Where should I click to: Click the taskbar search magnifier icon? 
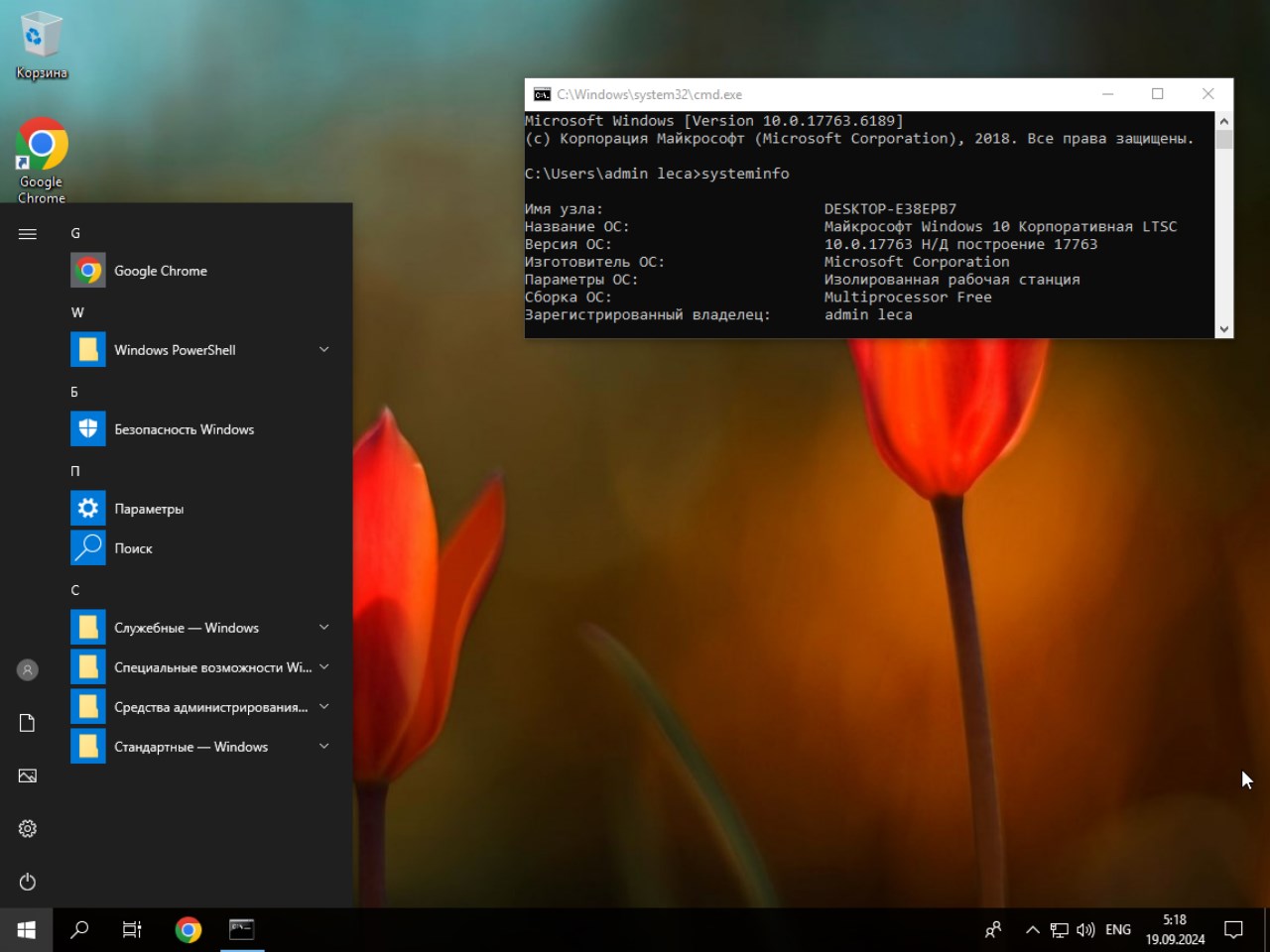(x=79, y=929)
